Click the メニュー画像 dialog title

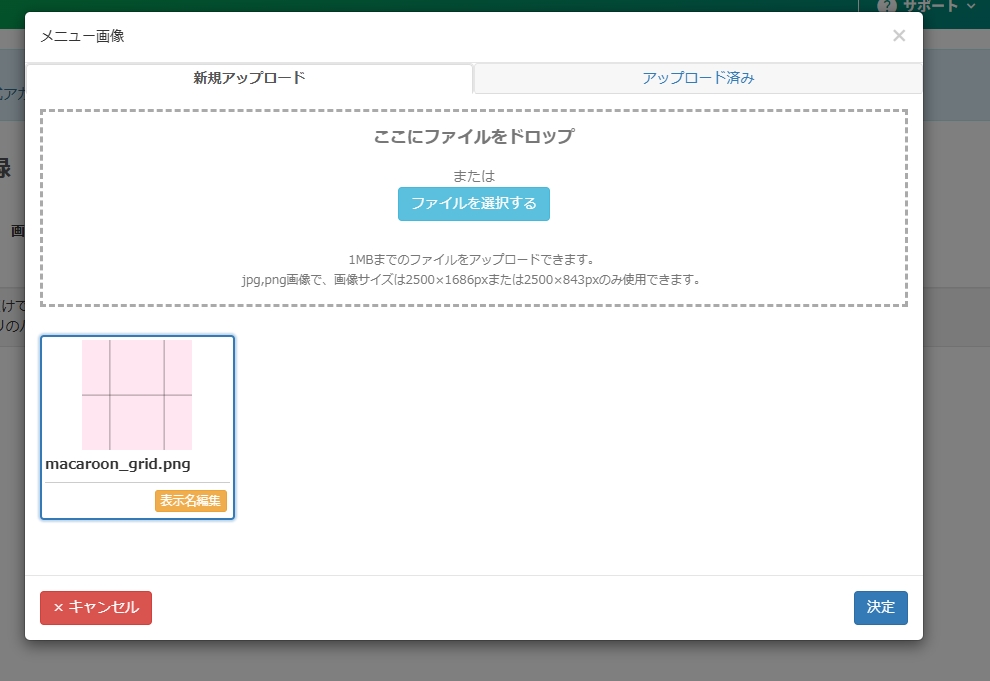click(x=82, y=36)
